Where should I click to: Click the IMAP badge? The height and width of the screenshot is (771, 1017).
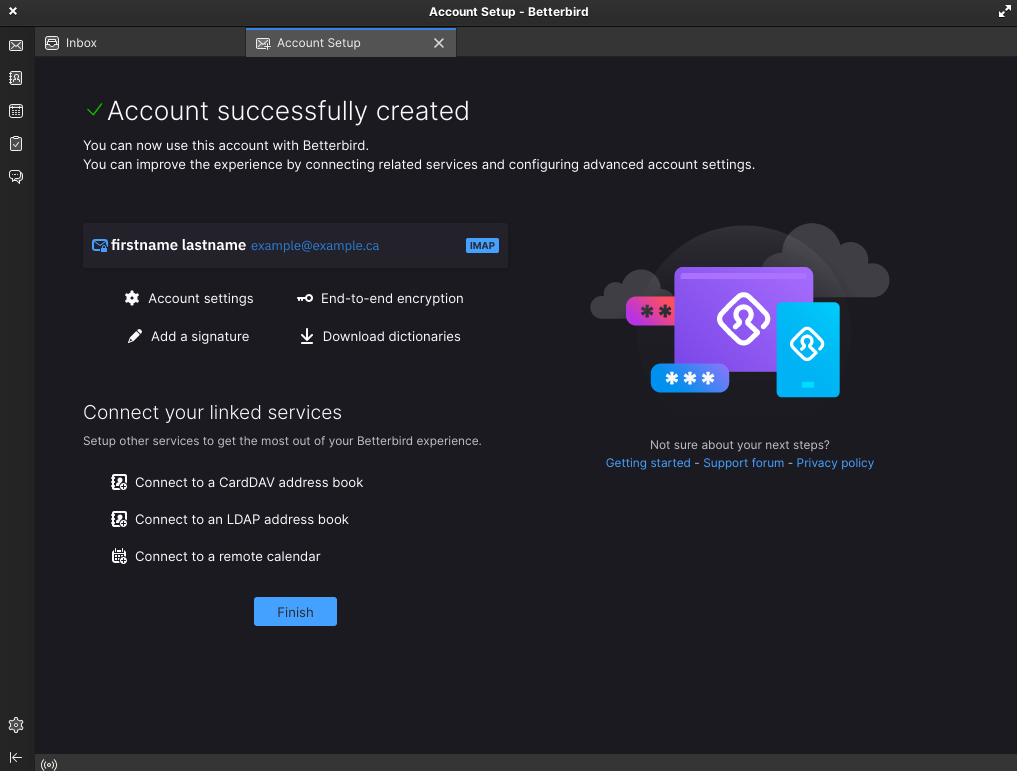(482, 245)
